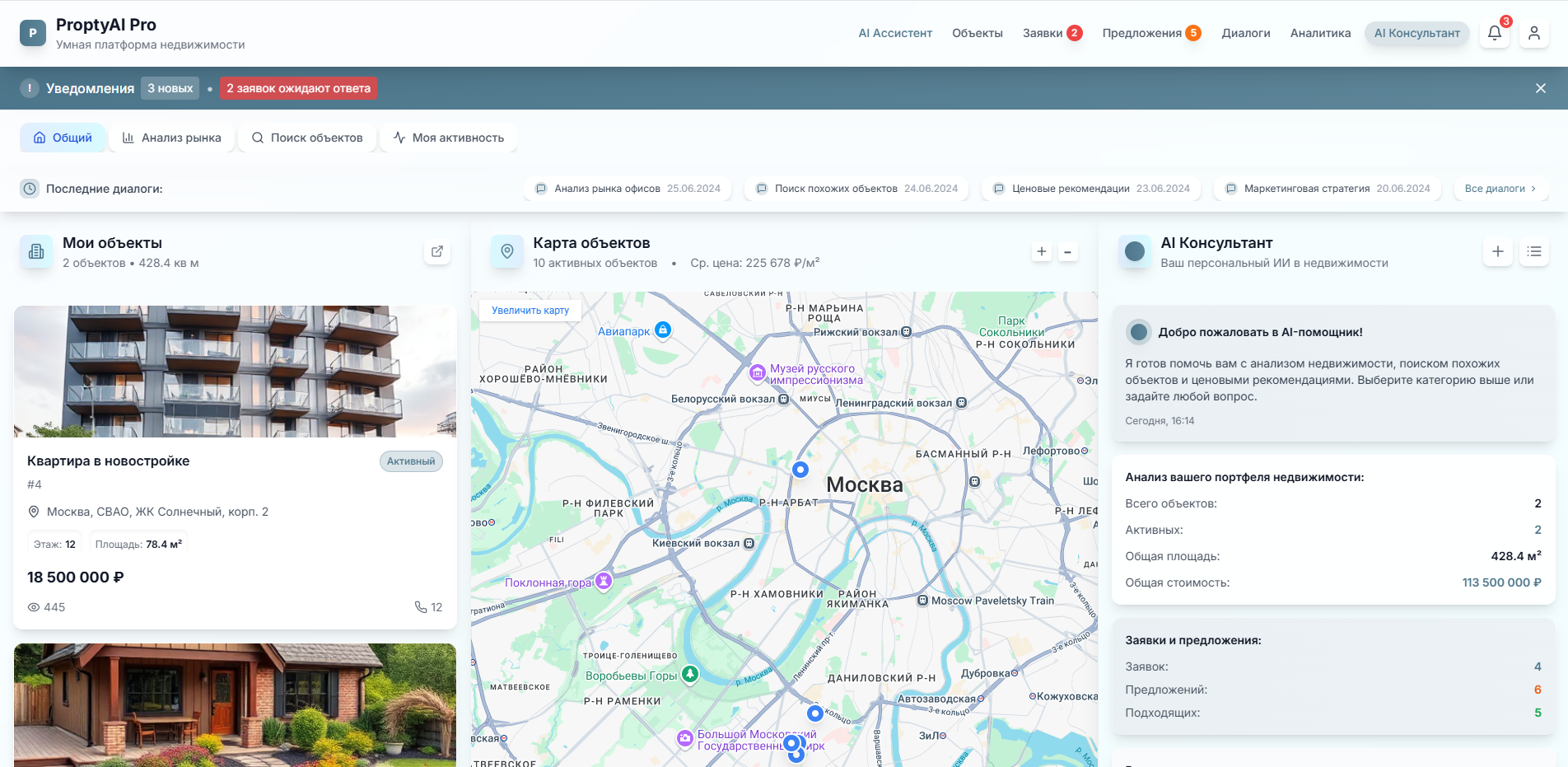Image resolution: width=1568 pixels, height=767 pixels.
Task: Start a new AI Консультант chat with plus
Action: click(x=1498, y=251)
